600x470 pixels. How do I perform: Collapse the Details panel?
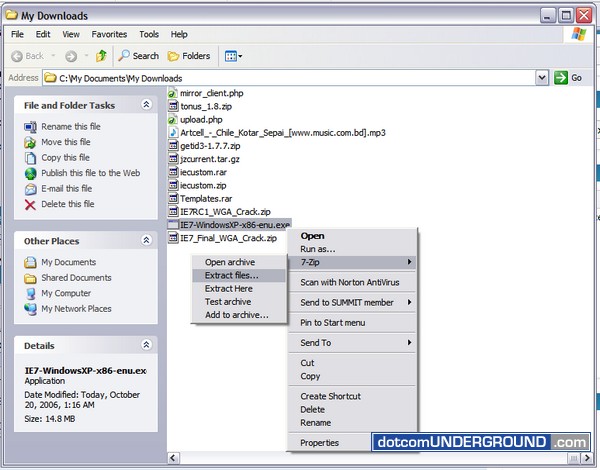coord(146,345)
